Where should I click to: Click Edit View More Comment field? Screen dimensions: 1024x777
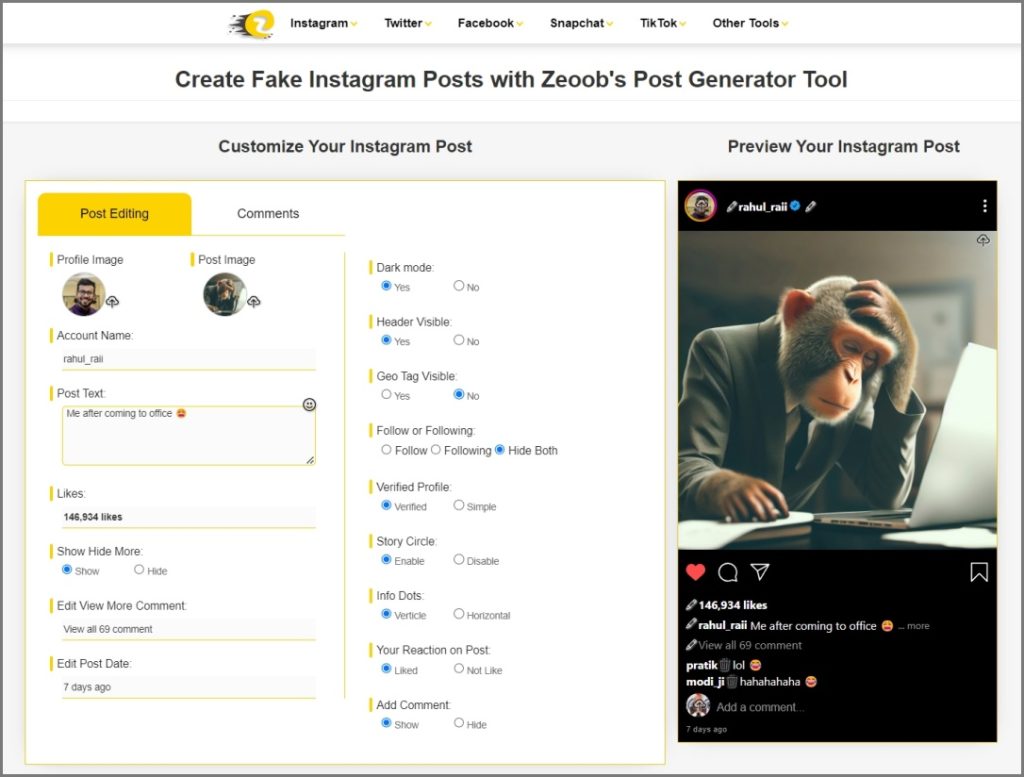189,629
